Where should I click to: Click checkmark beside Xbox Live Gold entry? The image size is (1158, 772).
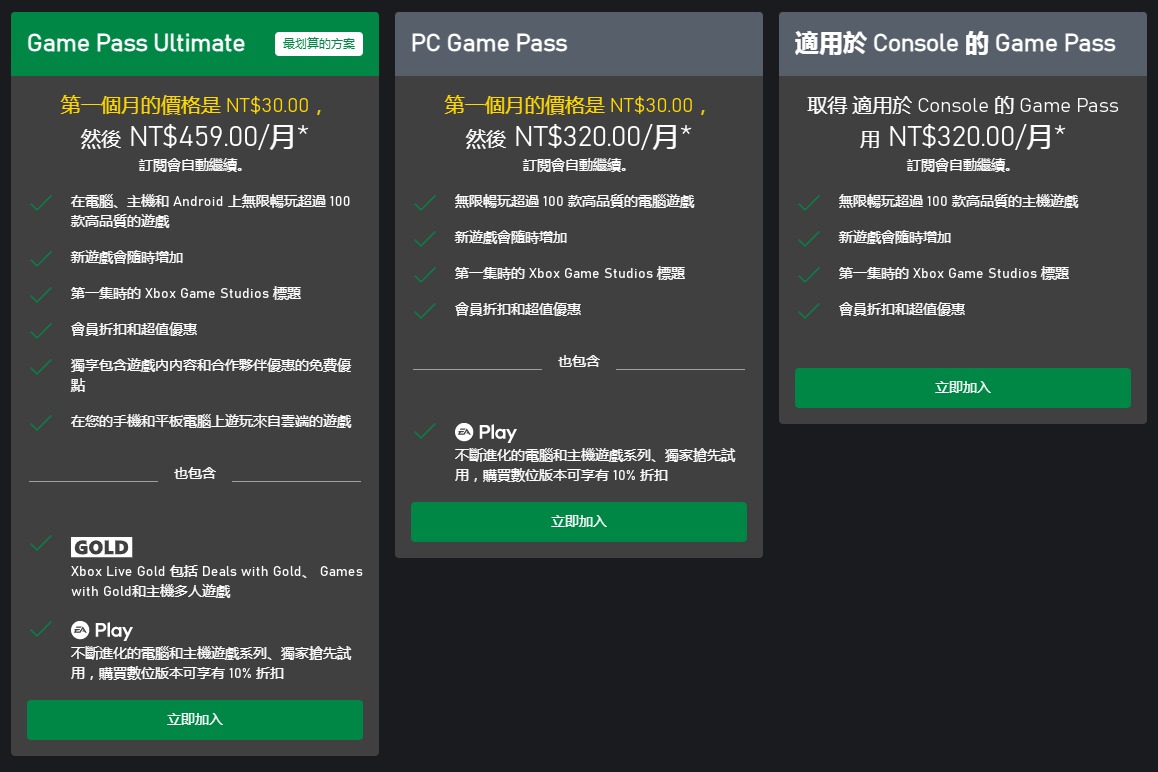coord(41,544)
